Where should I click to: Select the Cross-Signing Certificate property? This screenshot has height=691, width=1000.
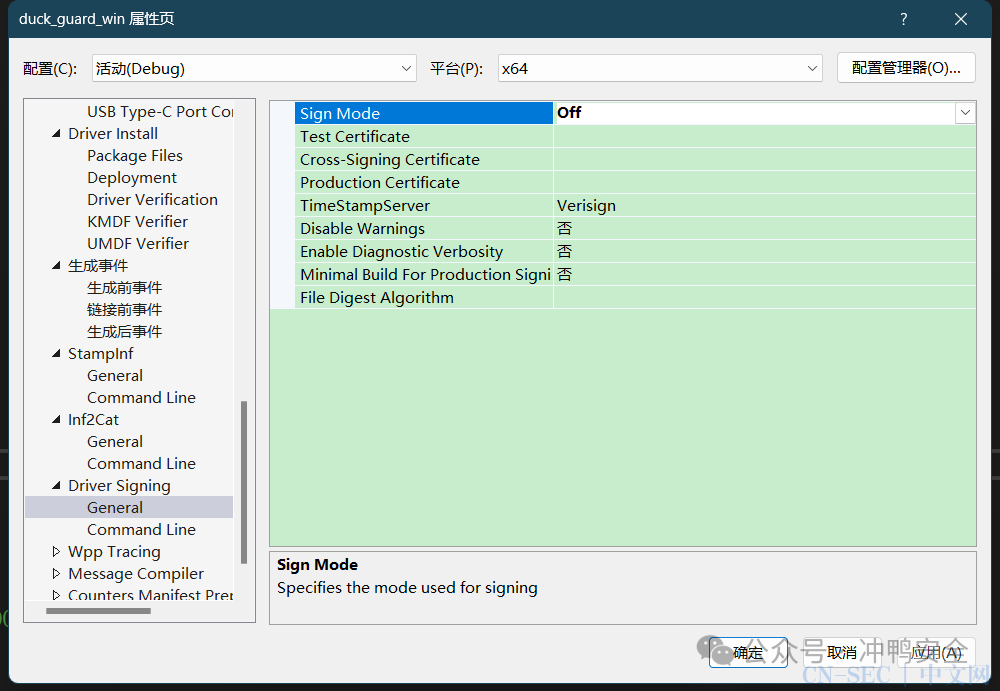coord(424,160)
